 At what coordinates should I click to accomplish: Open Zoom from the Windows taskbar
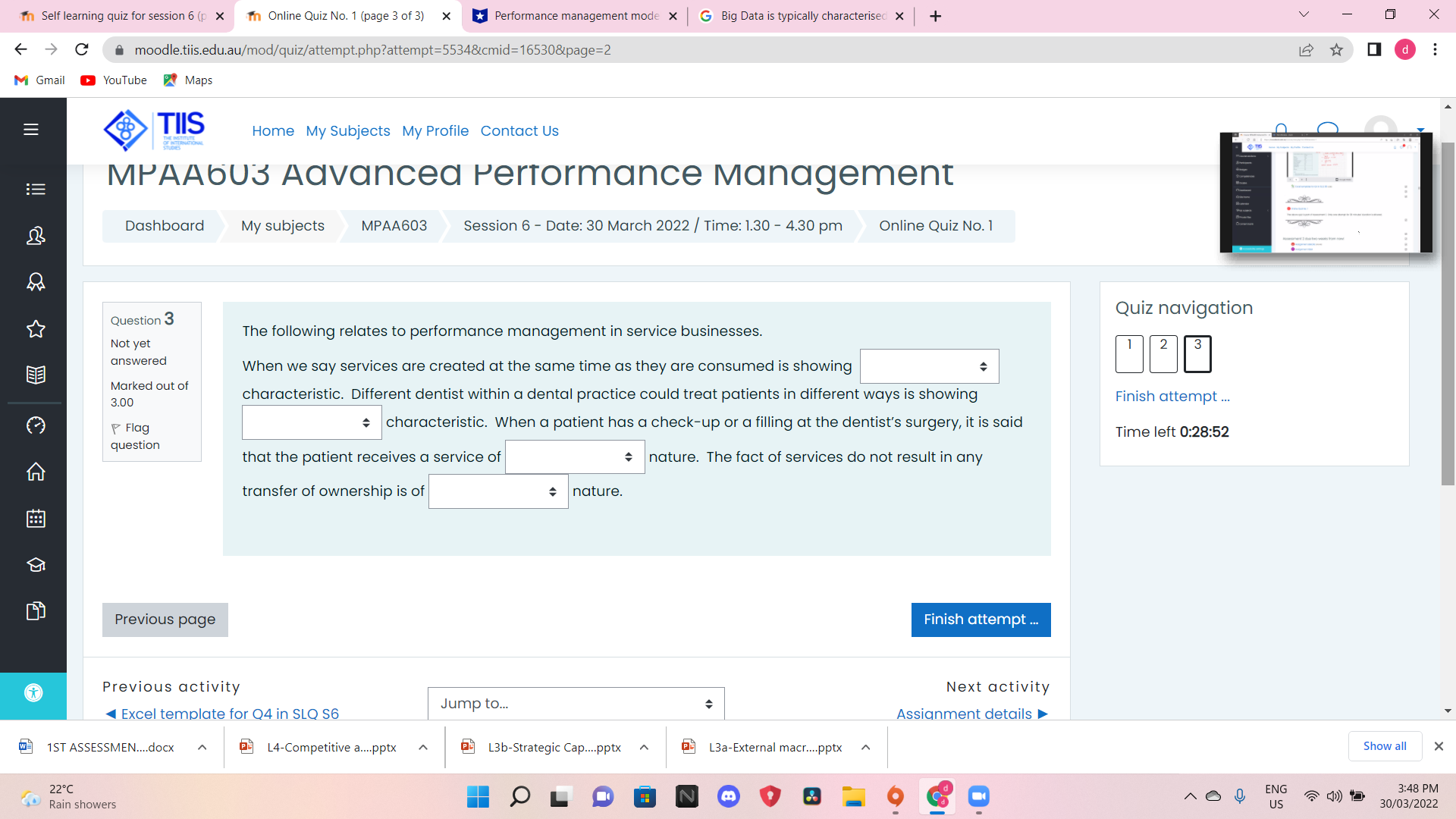979,796
